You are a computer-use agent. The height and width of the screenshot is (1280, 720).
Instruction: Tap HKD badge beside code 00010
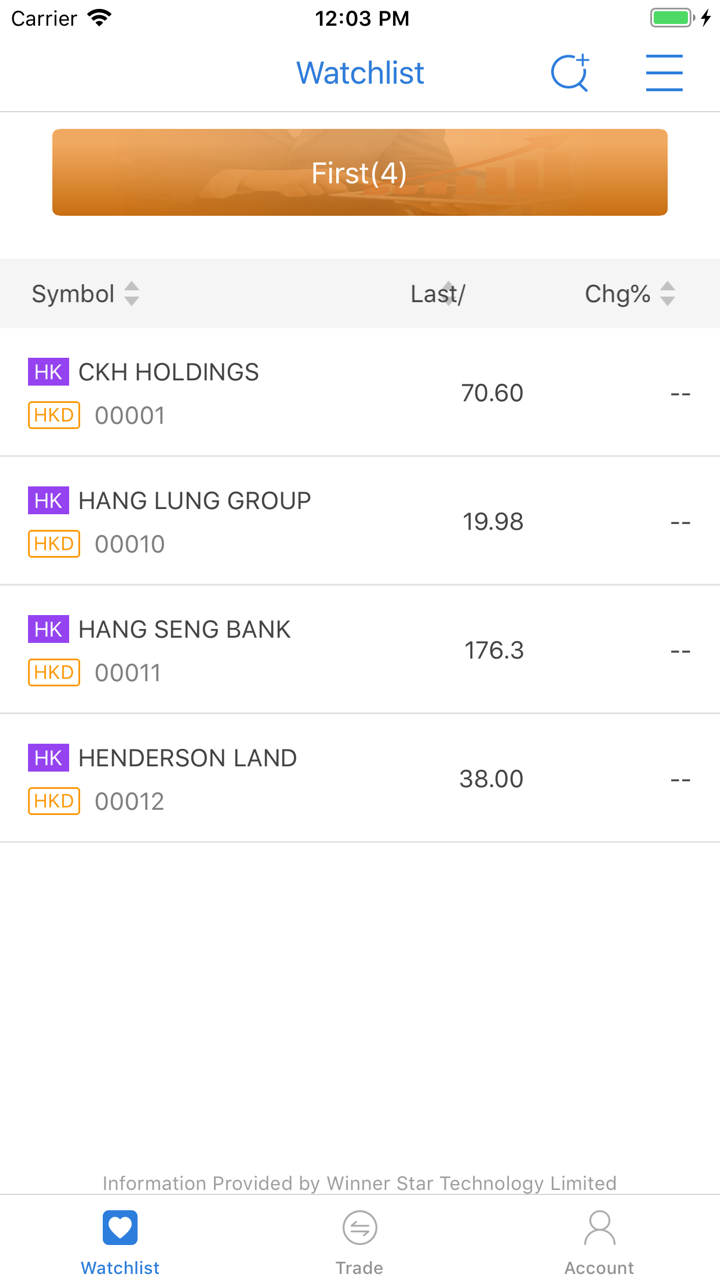click(x=54, y=544)
